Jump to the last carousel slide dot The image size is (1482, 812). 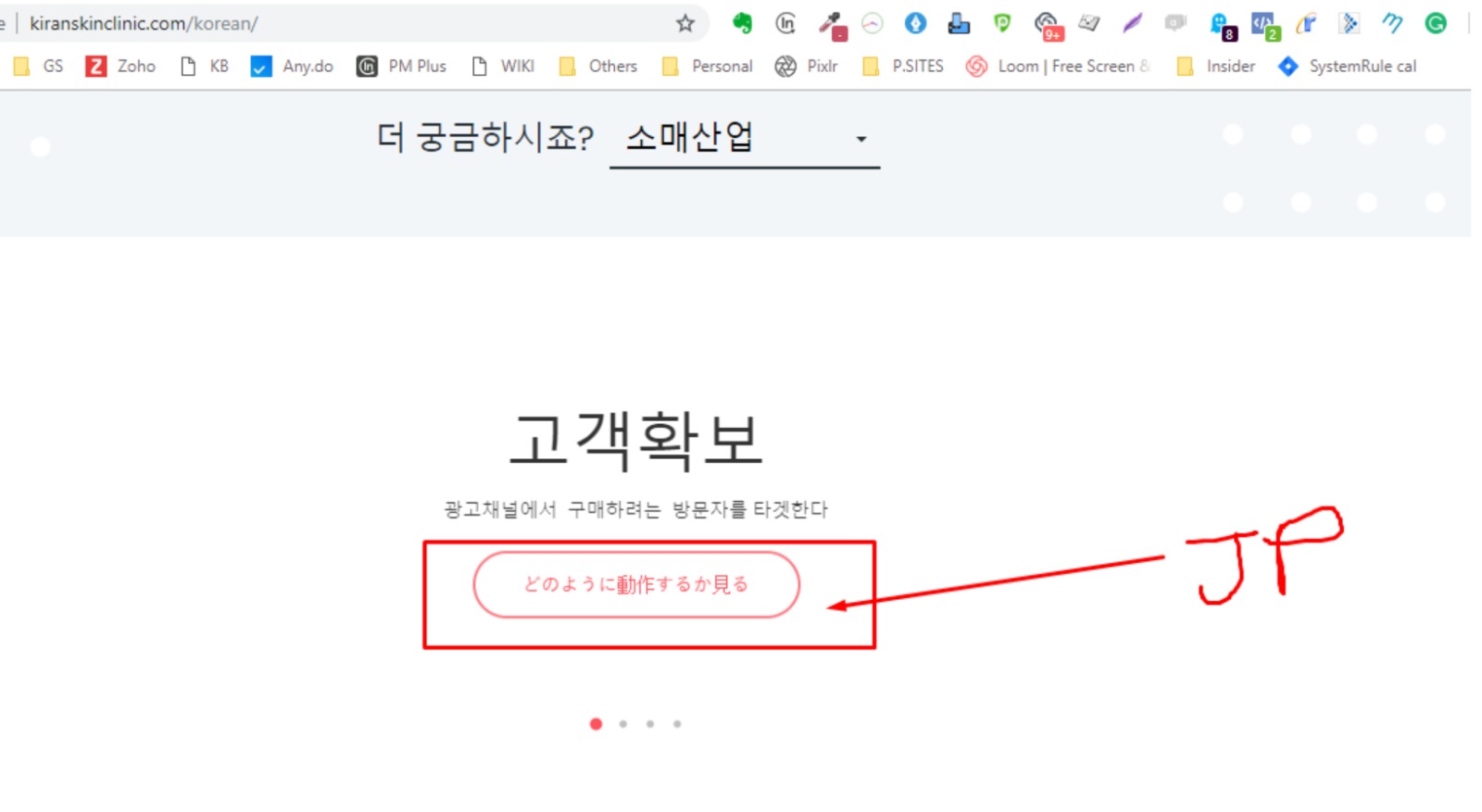(677, 724)
